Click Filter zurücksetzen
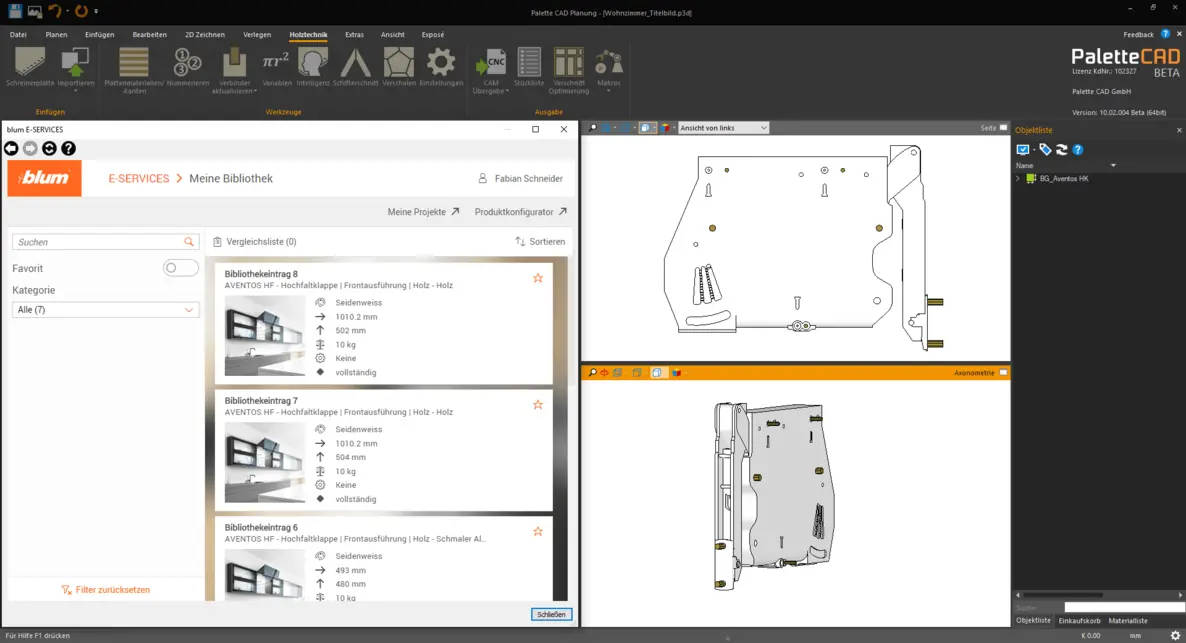 coord(106,590)
